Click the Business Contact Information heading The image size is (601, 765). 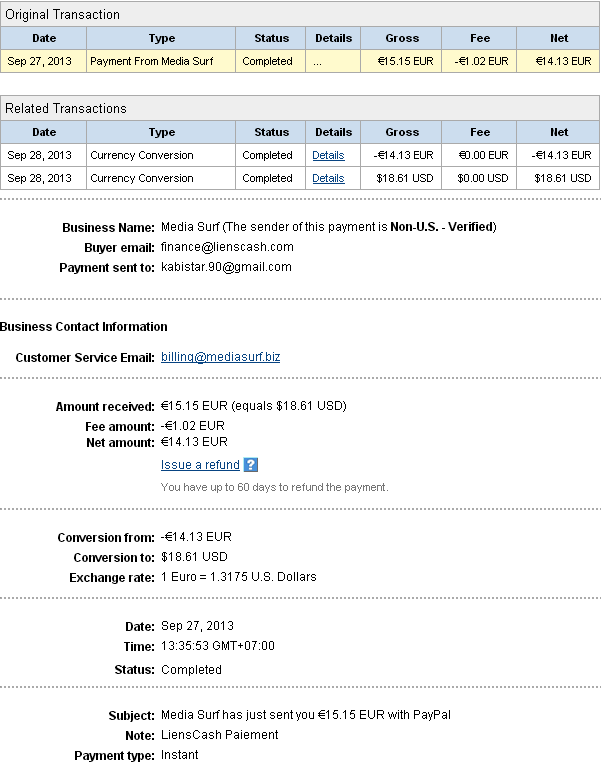pos(83,326)
